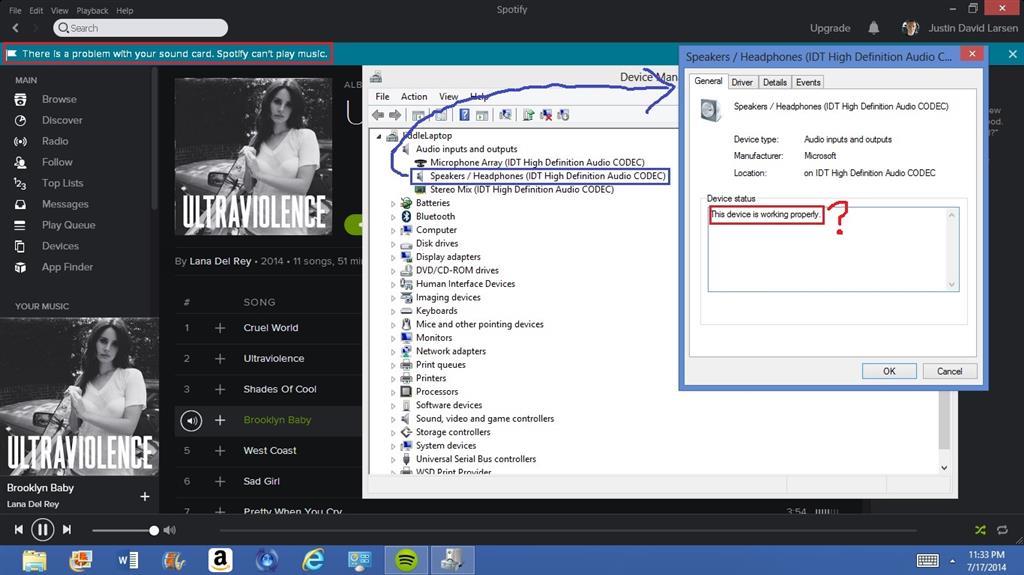
Task: Toggle repeat playback
Action: 1002,530
